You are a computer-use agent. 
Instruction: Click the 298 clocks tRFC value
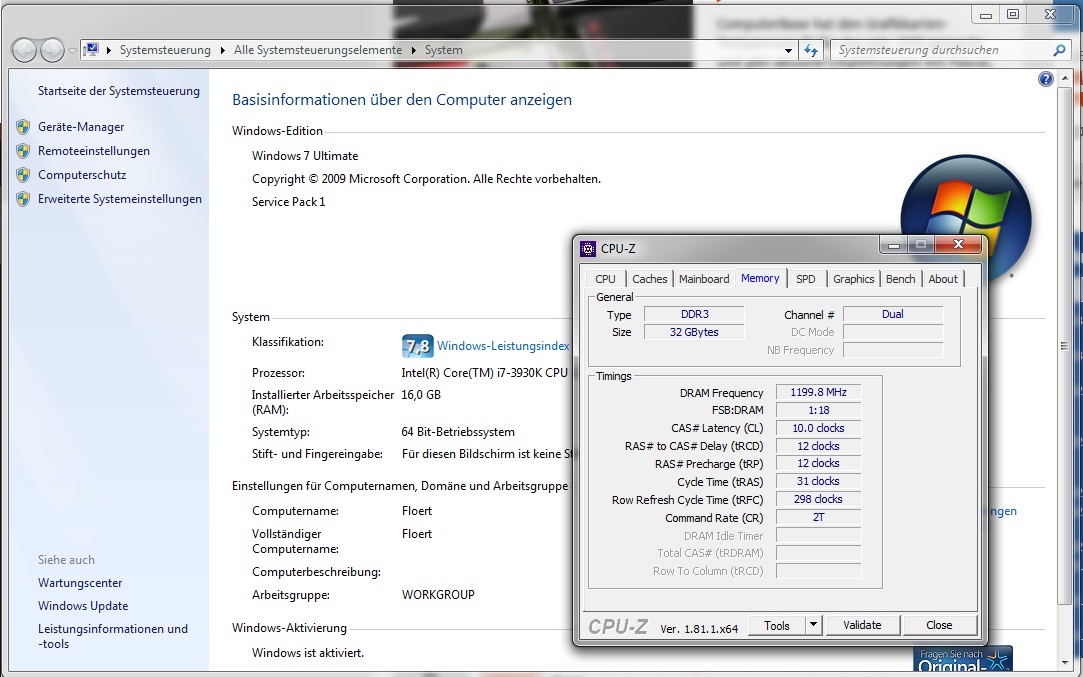[x=818, y=499]
